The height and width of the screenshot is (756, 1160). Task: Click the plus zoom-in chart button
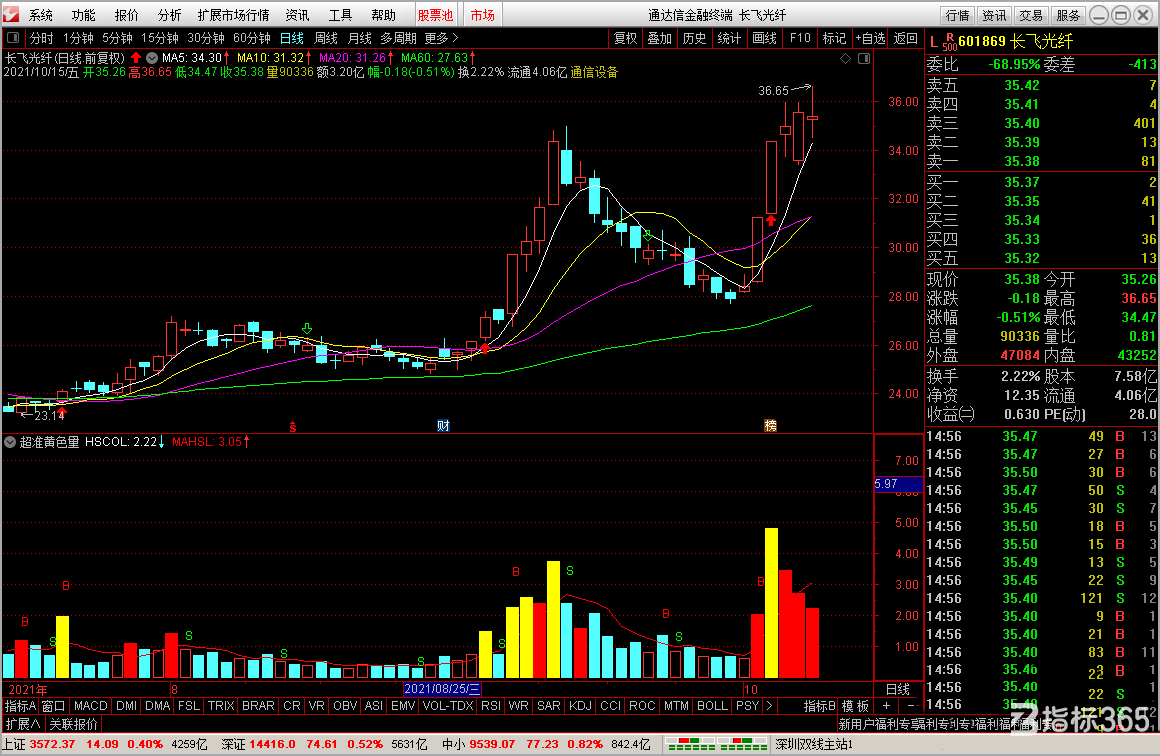(x=886, y=706)
